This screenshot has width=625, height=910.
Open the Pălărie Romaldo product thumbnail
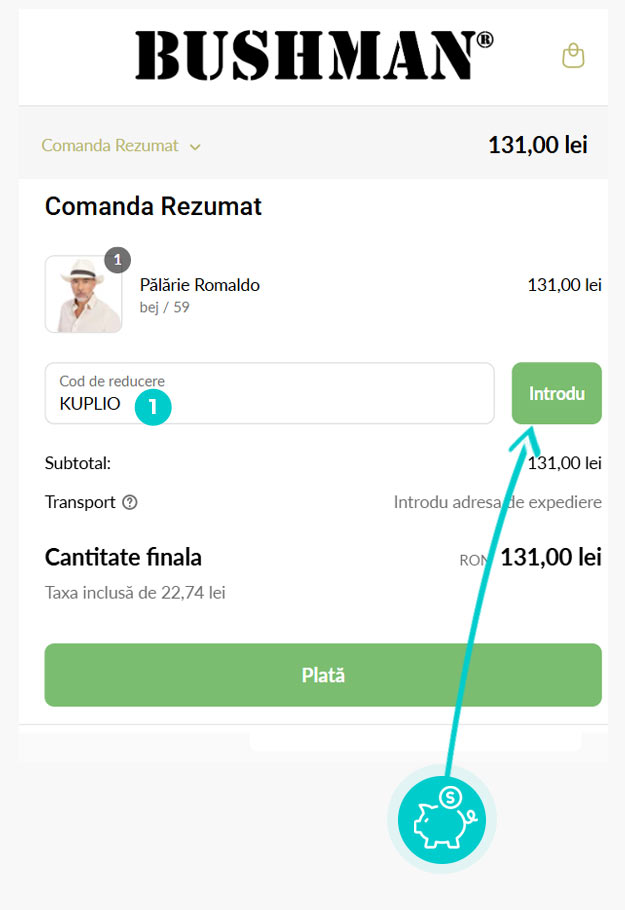[x=83, y=294]
